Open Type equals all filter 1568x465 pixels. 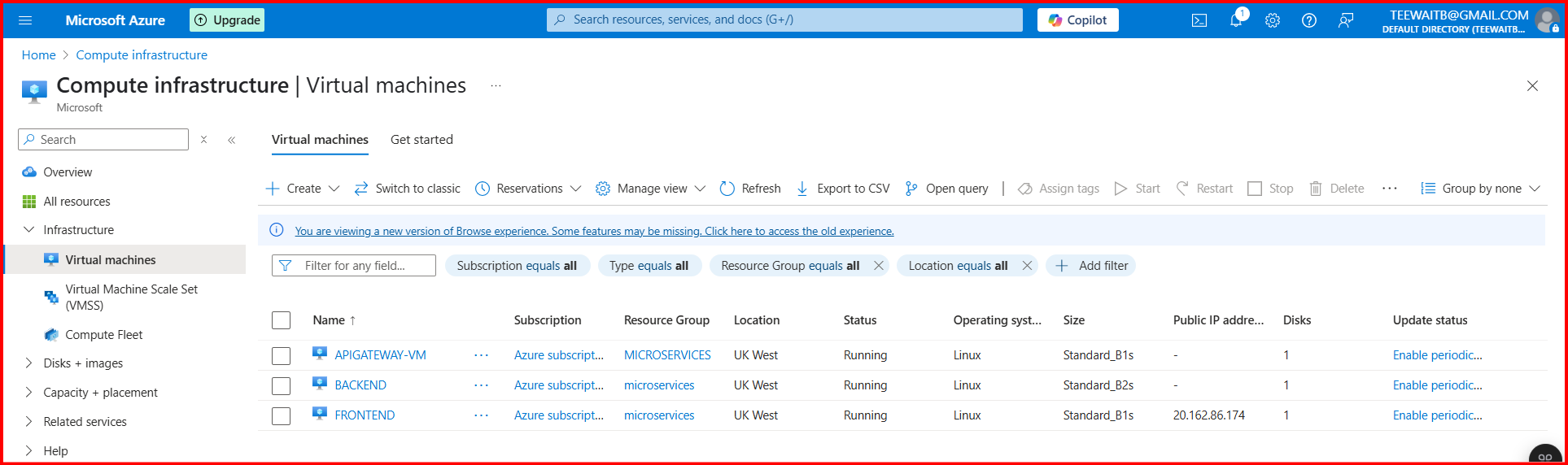point(649,266)
